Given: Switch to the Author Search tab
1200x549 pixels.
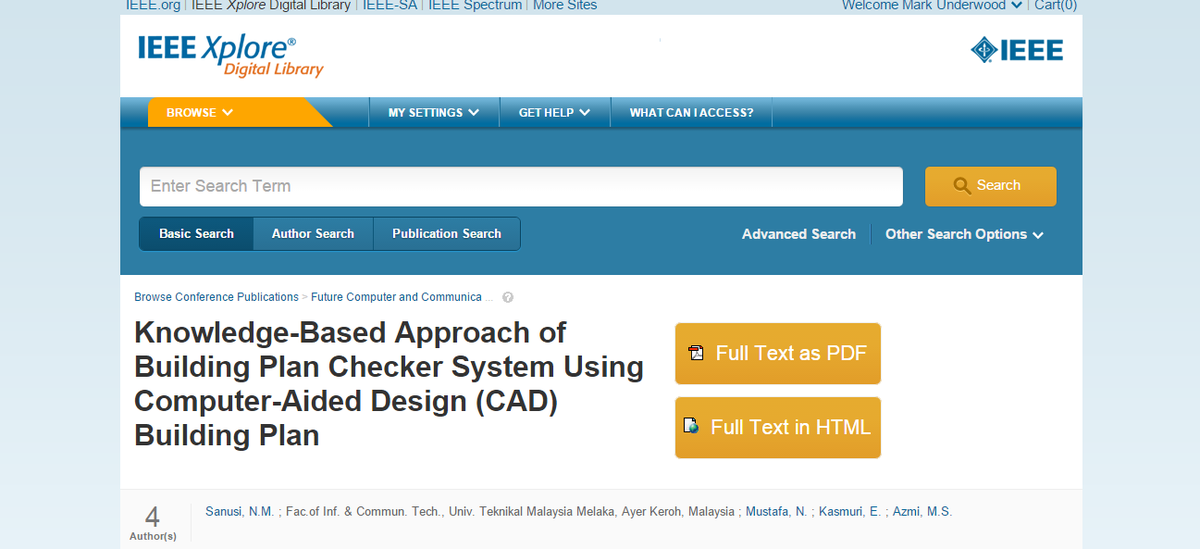Looking at the screenshot, I should point(313,234).
